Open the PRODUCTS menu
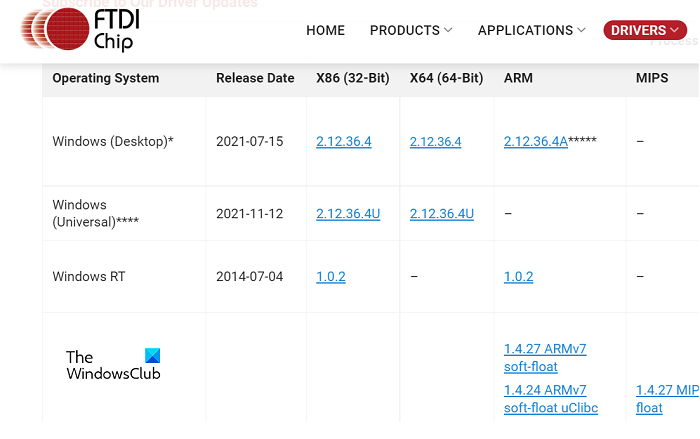The width and height of the screenshot is (700, 439). [x=404, y=30]
